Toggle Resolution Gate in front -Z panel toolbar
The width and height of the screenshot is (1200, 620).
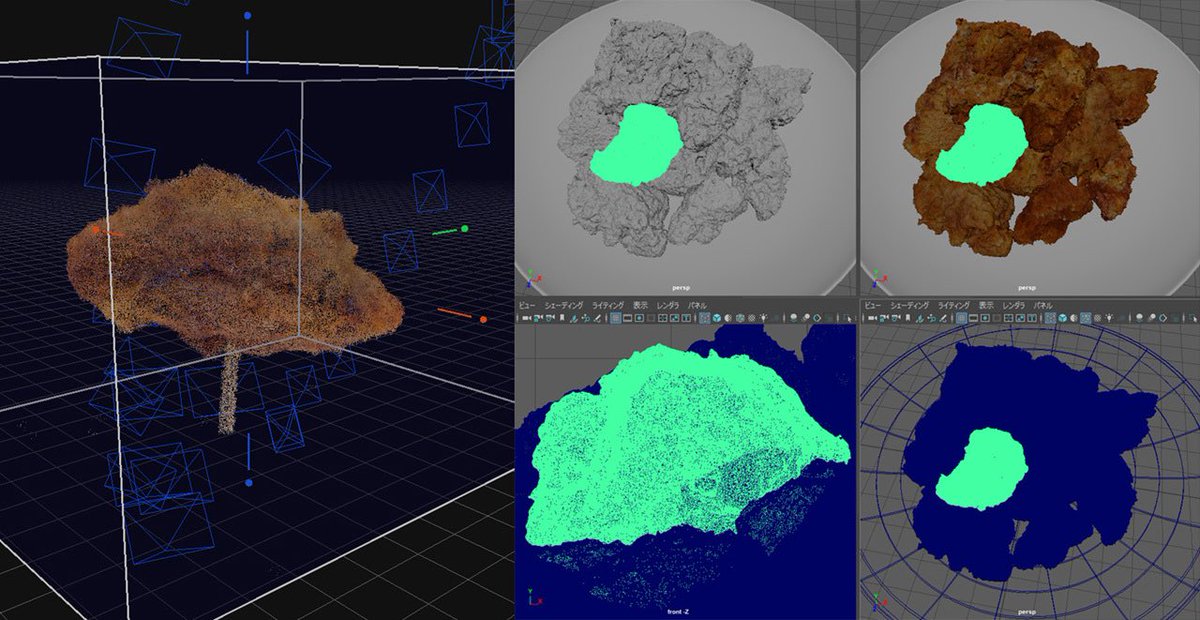coord(639,318)
